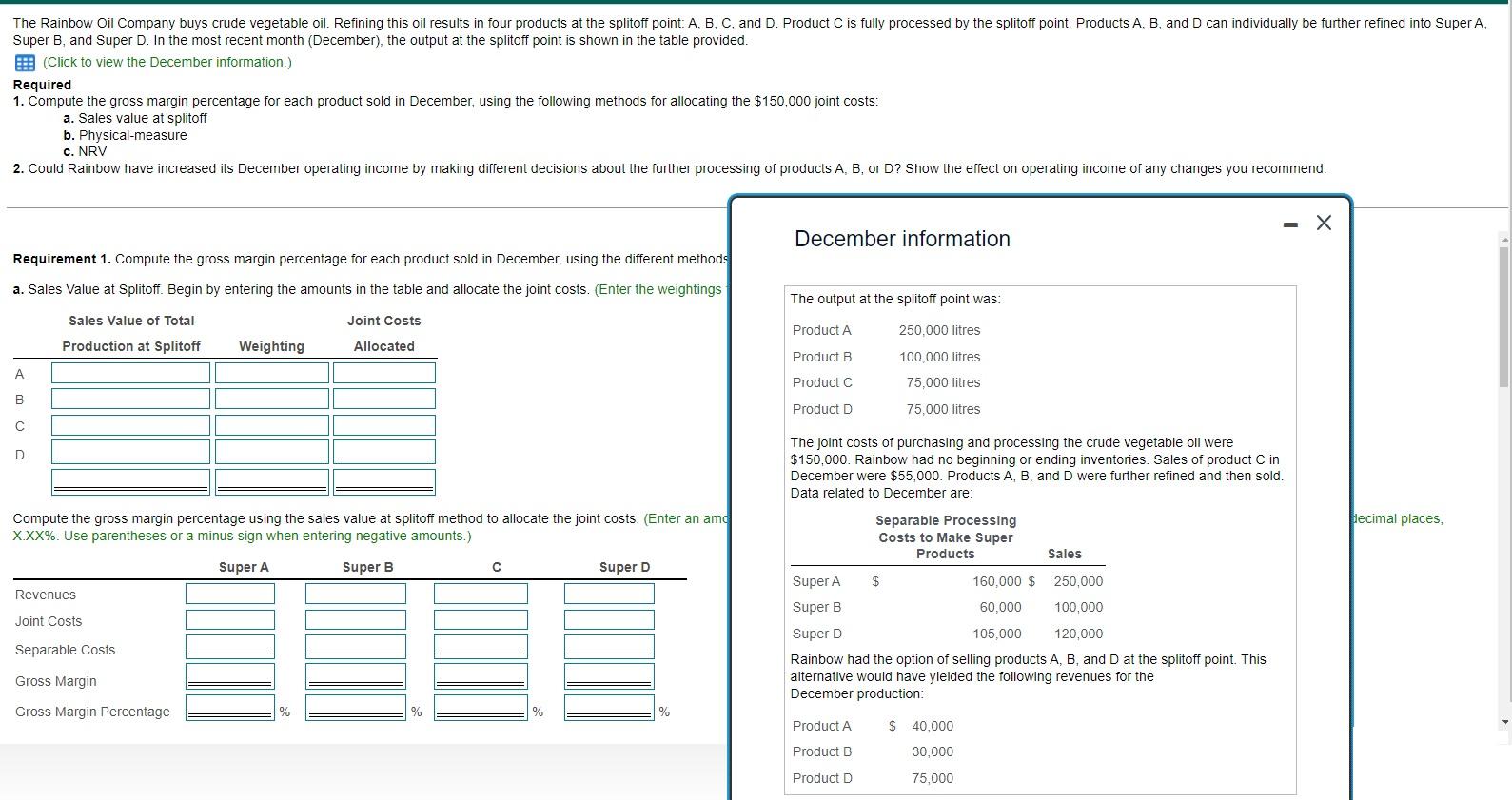Click row A Joint Costs Allocated input

point(384,373)
